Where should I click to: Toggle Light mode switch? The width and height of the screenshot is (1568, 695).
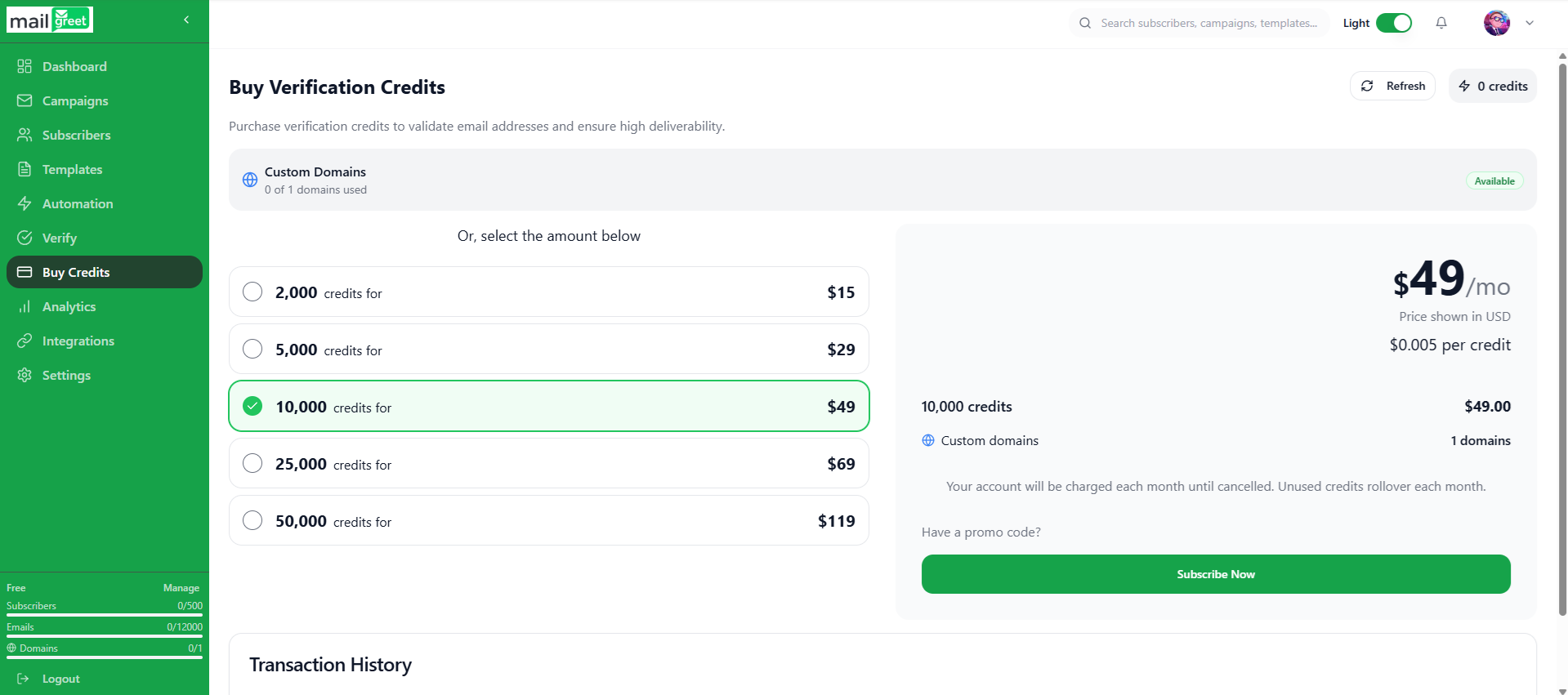(x=1395, y=23)
